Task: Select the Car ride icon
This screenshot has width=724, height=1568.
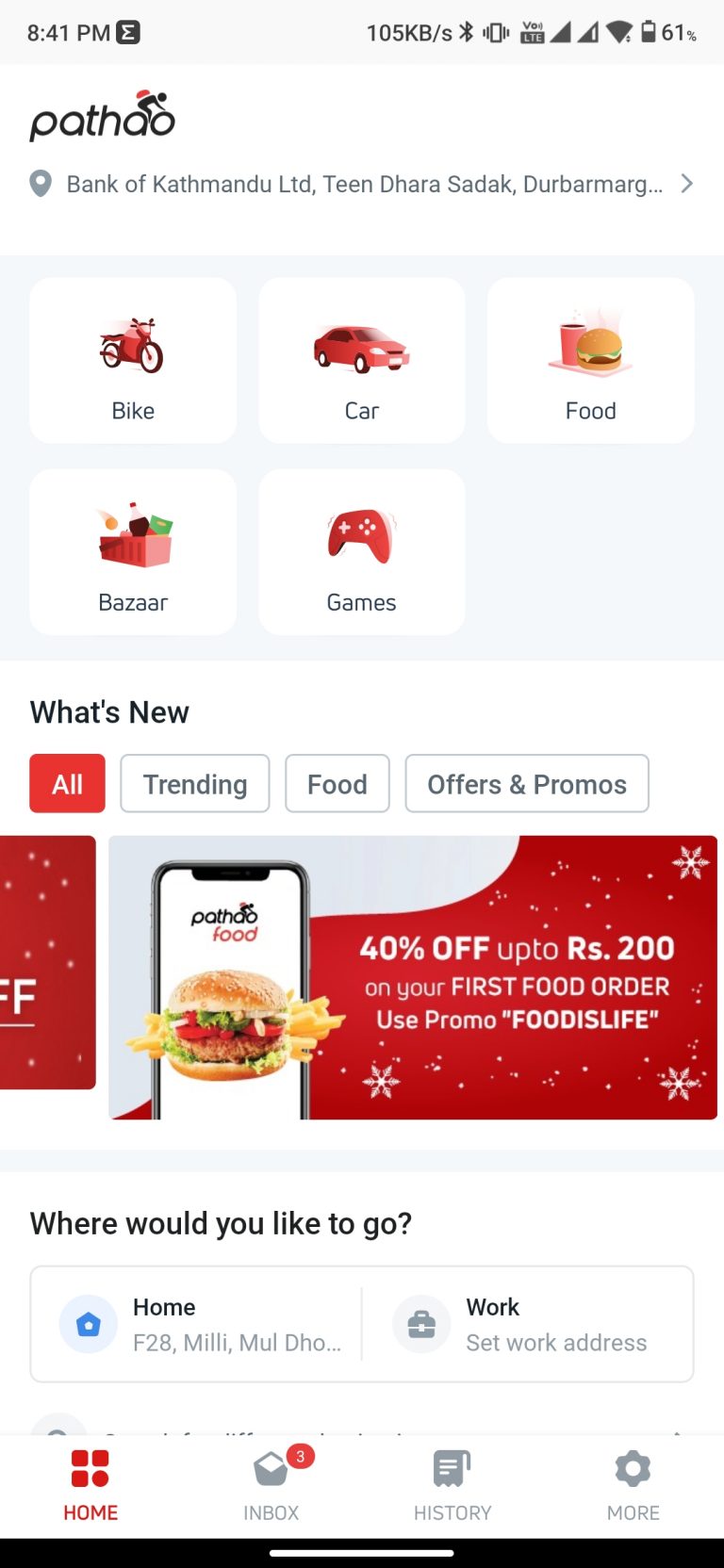Action: (x=362, y=347)
